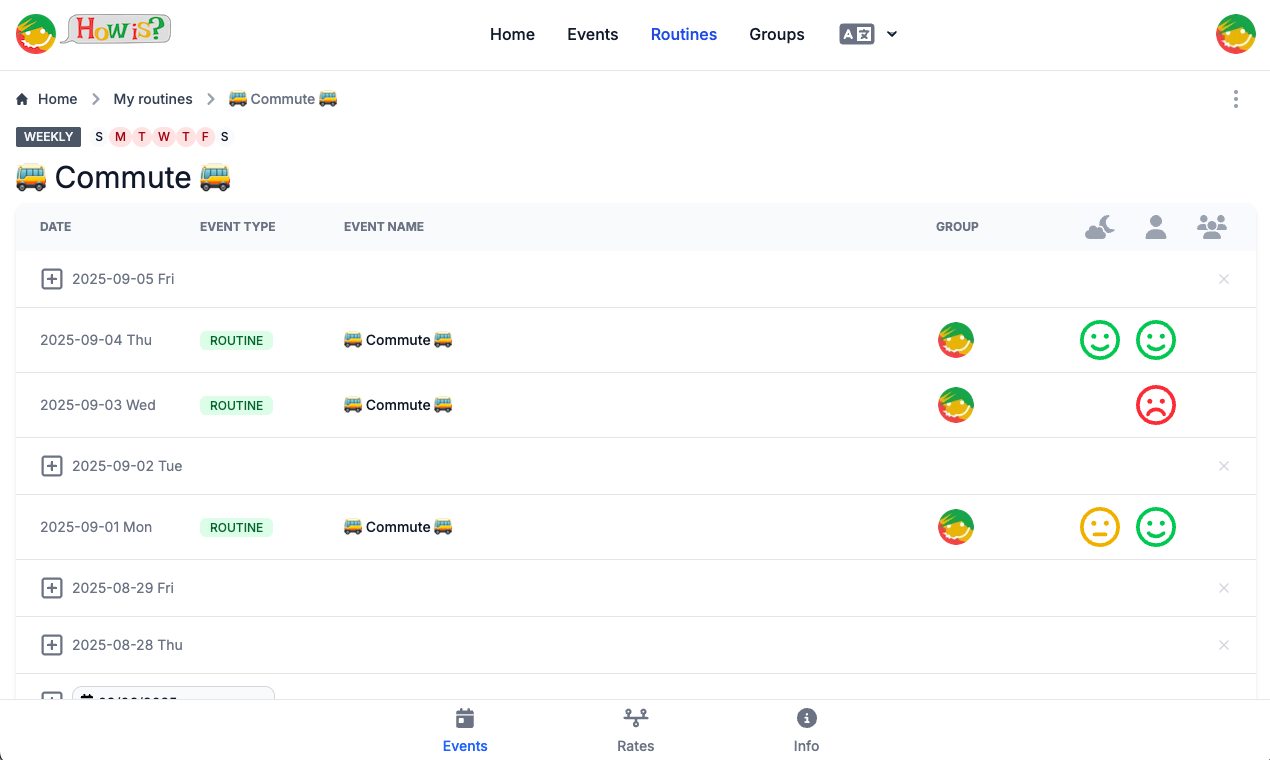Image resolution: width=1270 pixels, height=760 pixels.
Task: Open Commute event on 2025-09-01 Mon
Action: pyautogui.click(x=398, y=527)
